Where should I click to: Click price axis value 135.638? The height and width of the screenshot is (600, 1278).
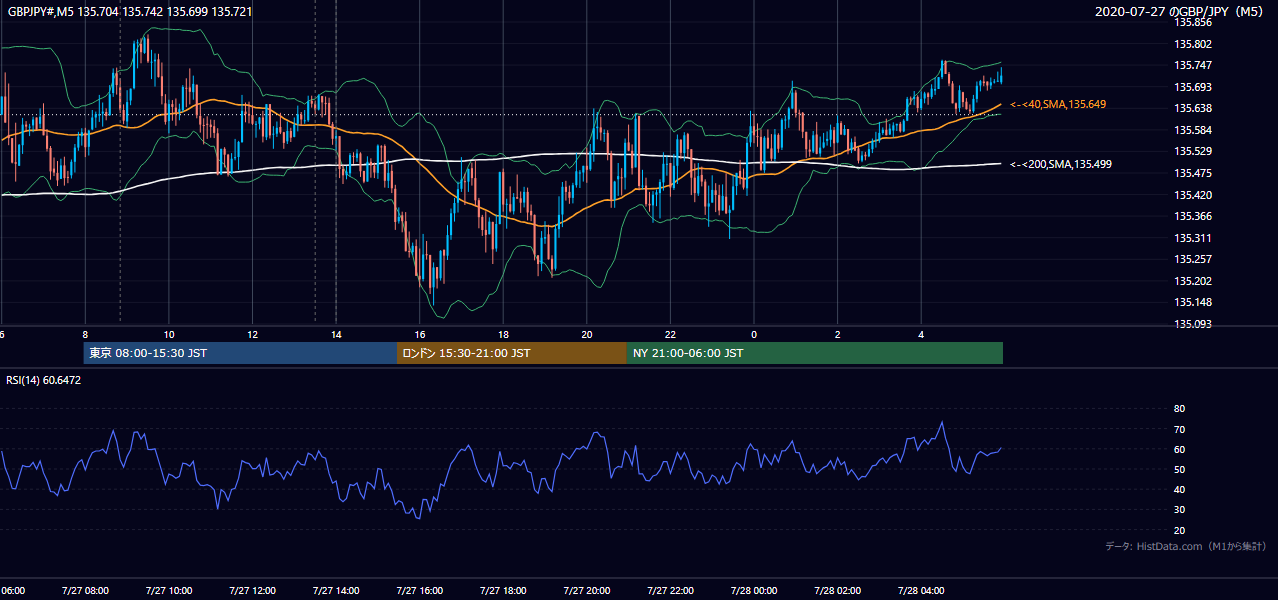tap(1193, 108)
